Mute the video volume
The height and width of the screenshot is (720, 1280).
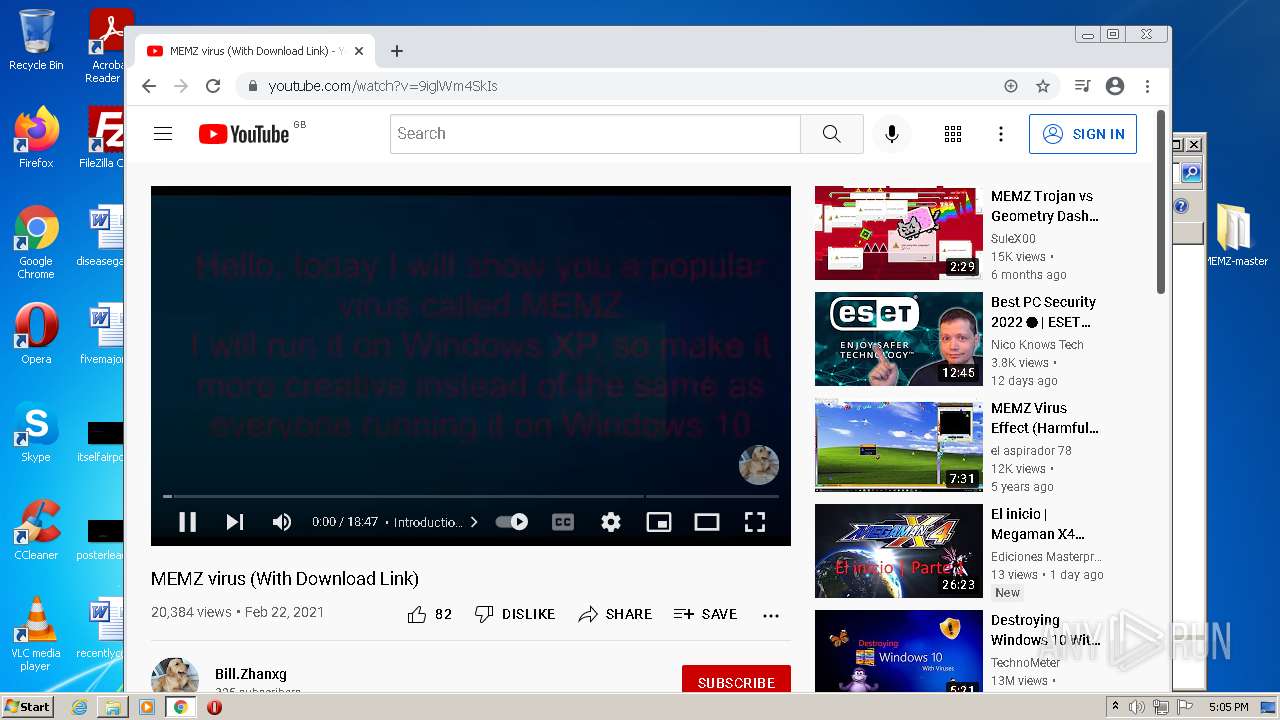(x=282, y=522)
